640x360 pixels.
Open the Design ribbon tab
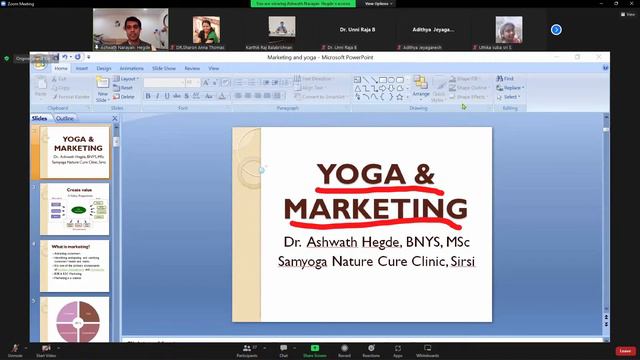tap(104, 68)
